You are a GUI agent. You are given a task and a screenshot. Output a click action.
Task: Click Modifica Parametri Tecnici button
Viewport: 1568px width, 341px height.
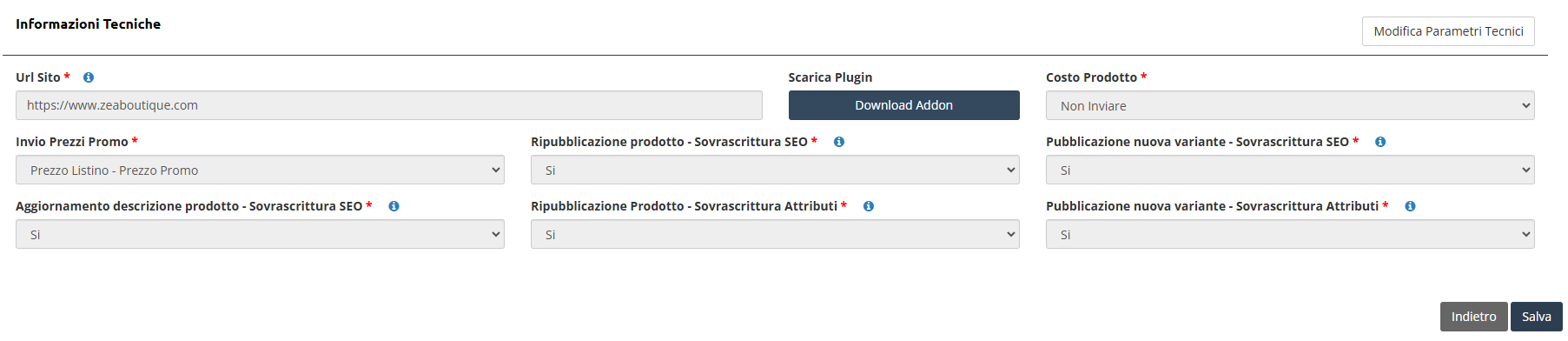coord(1448,31)
